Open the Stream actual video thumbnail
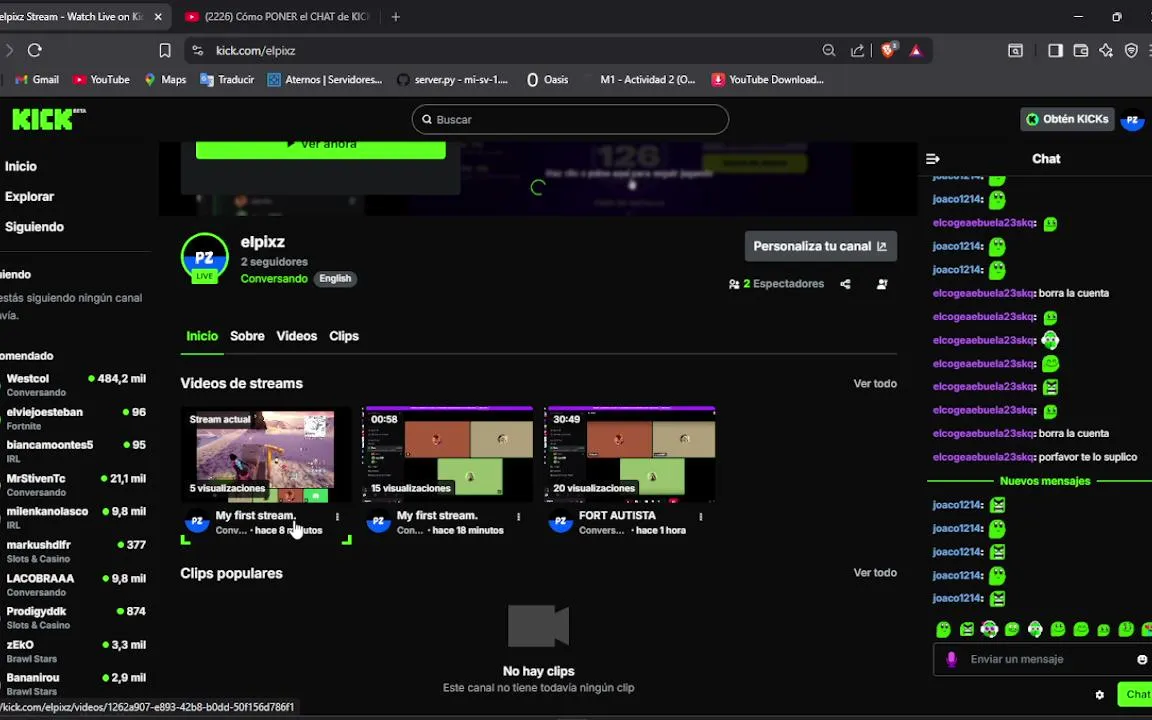 [x=265, y=455]
